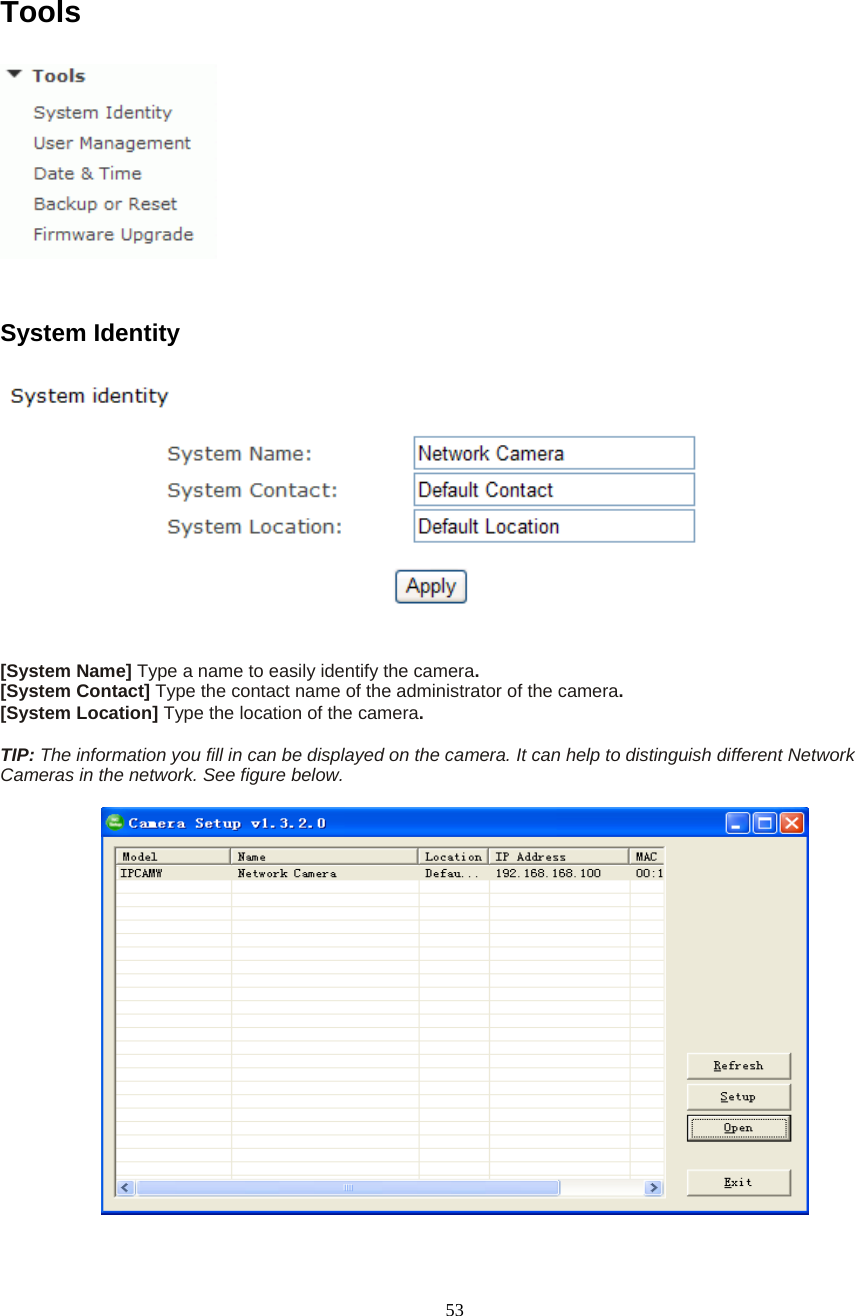Expand the Tools disclosure triangle
Viewport: 855px width, 1316px height.
coord(14,74)
